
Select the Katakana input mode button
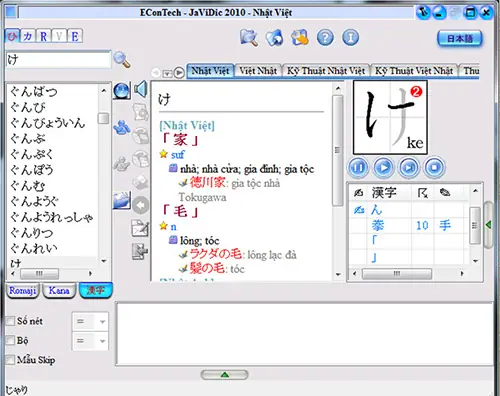pyautogui.click(x=28, y=36)
